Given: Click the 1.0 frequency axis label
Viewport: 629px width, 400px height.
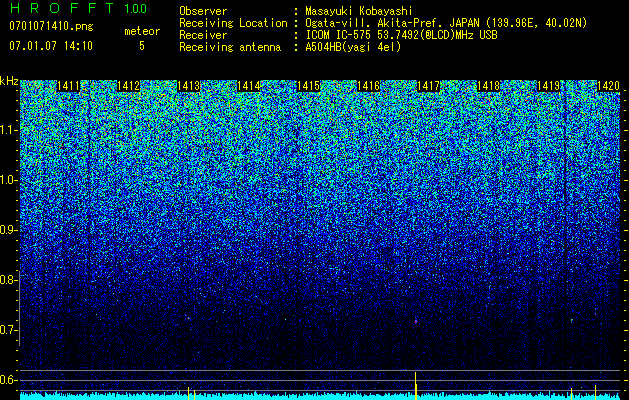Looking at the screenshot, I should (x=6, y=180).
